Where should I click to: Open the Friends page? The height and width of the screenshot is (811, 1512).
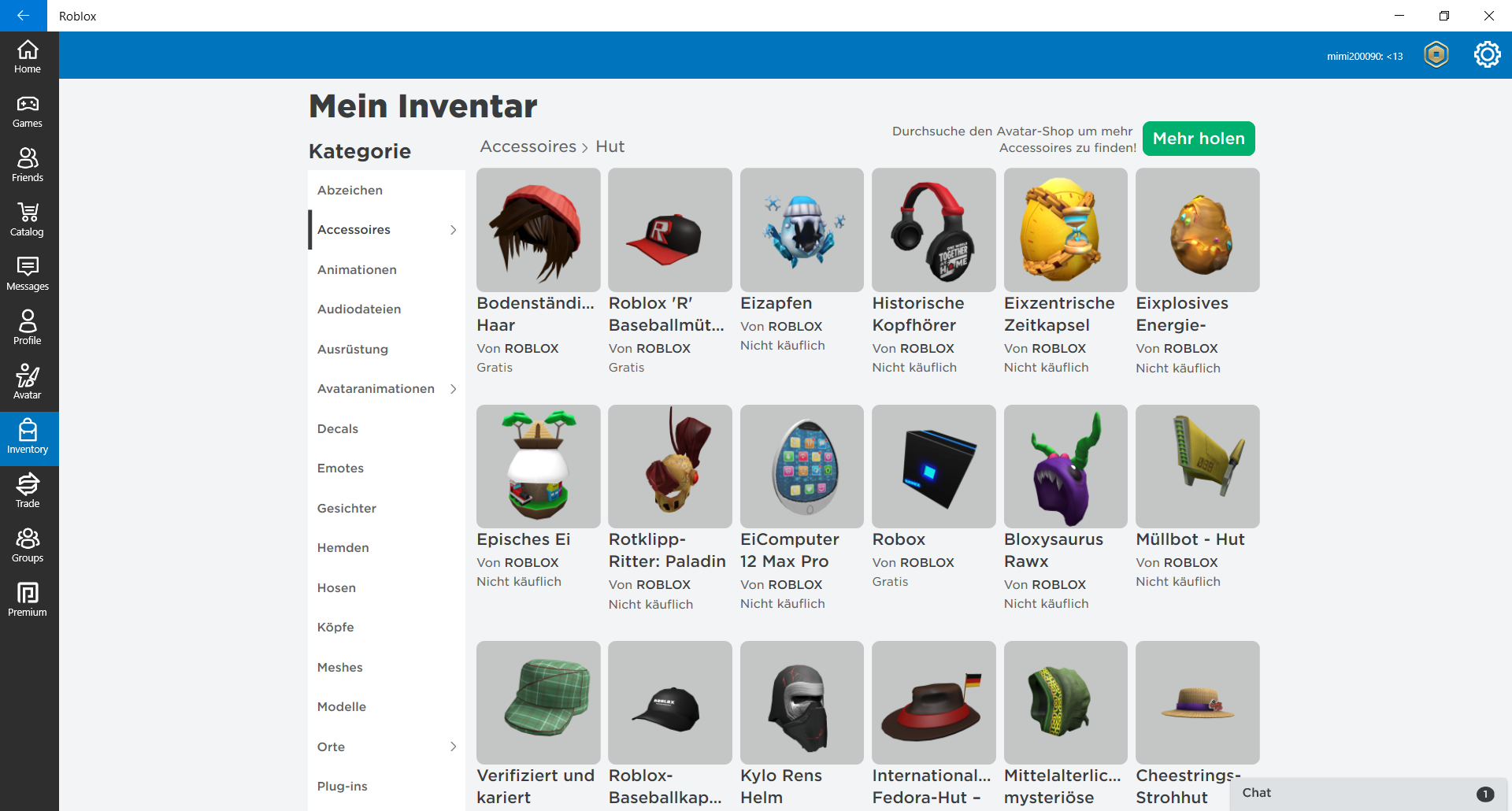[28, 165]
